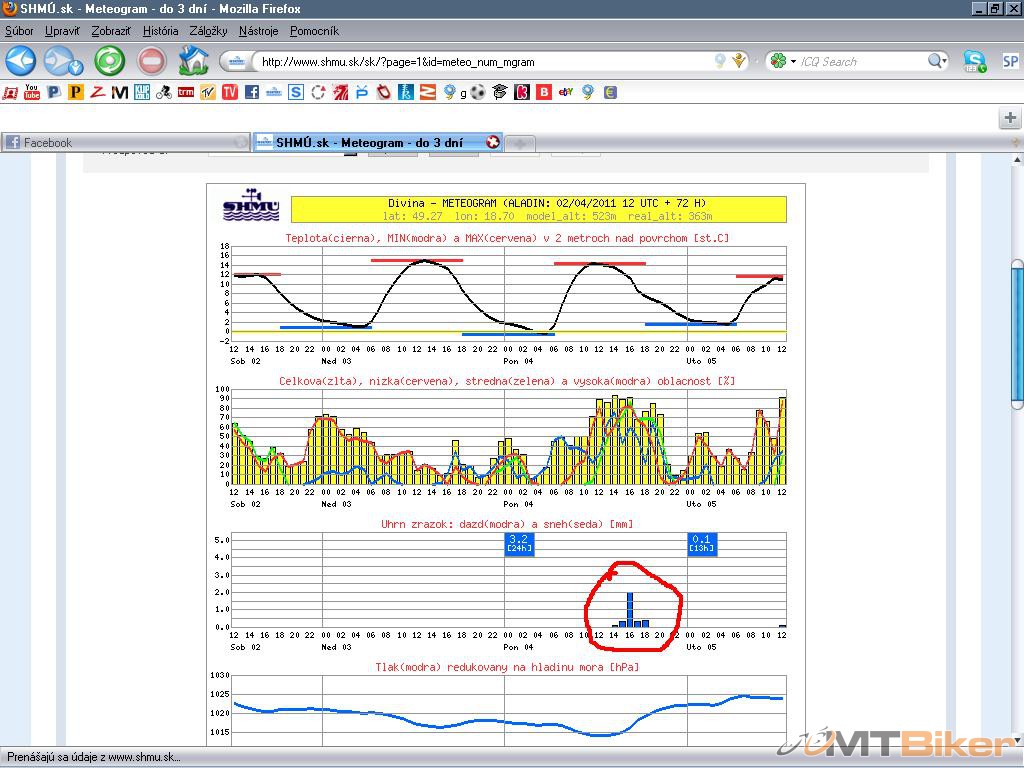
Task: Open the red TV bookmark icon
Action: (x=230, y=92)
